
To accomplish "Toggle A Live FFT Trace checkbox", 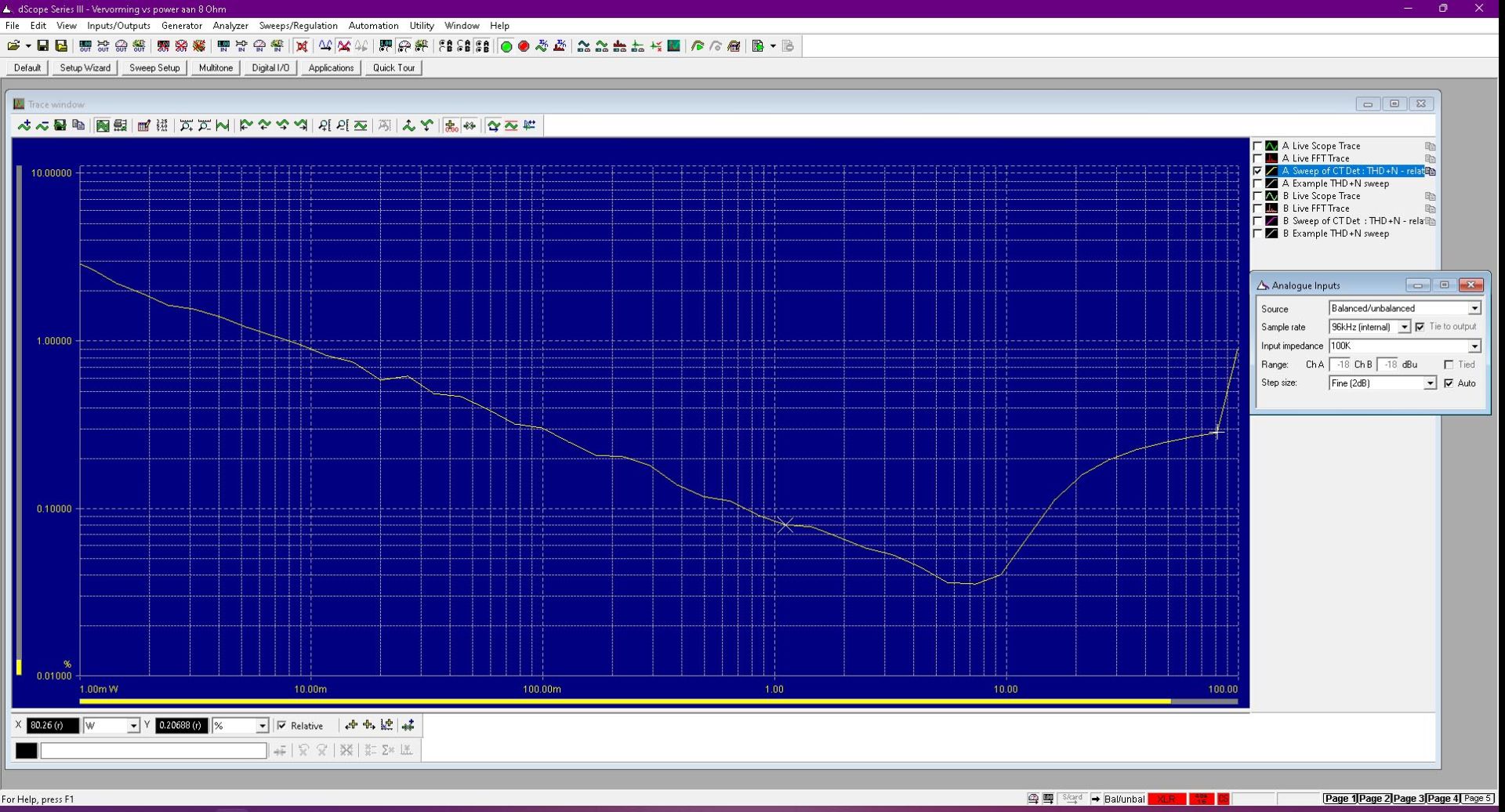I will [1258, 158].
